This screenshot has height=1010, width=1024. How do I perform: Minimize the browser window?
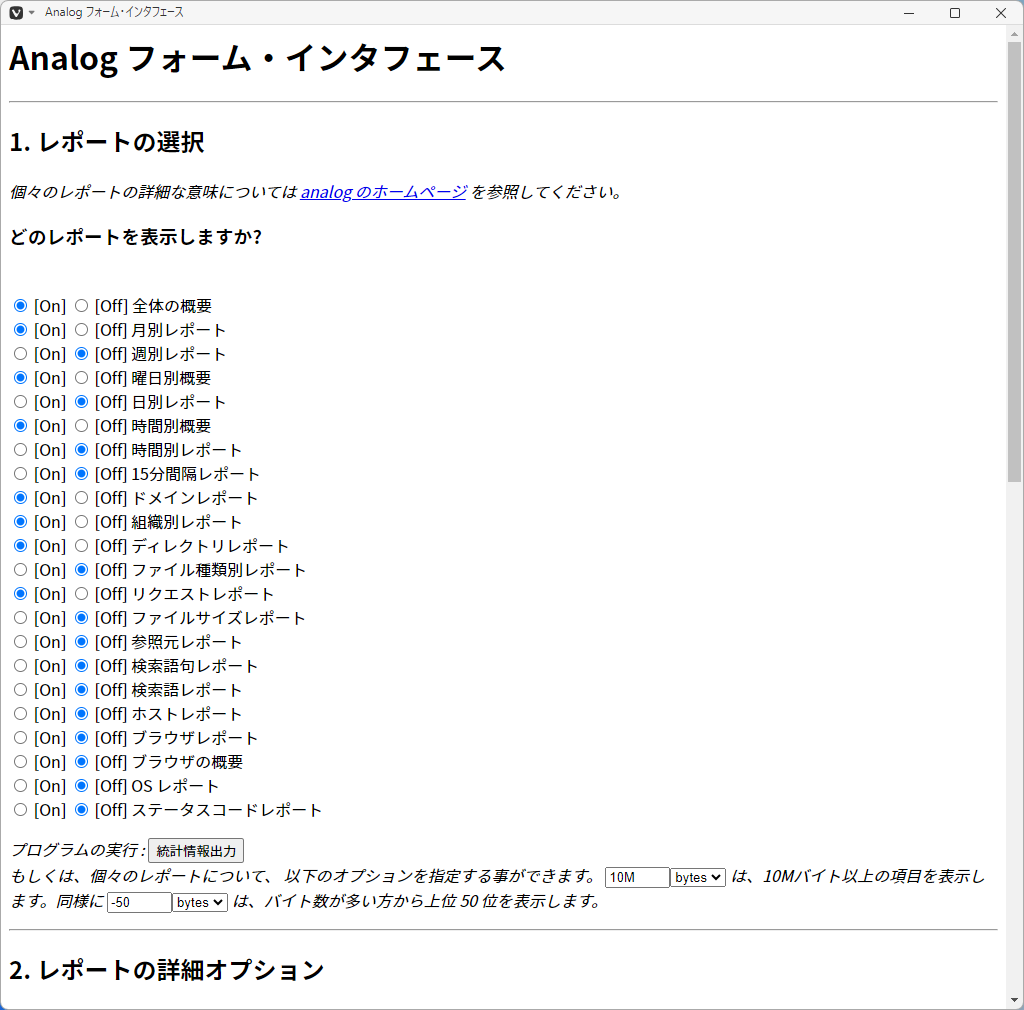click(908, 12)
